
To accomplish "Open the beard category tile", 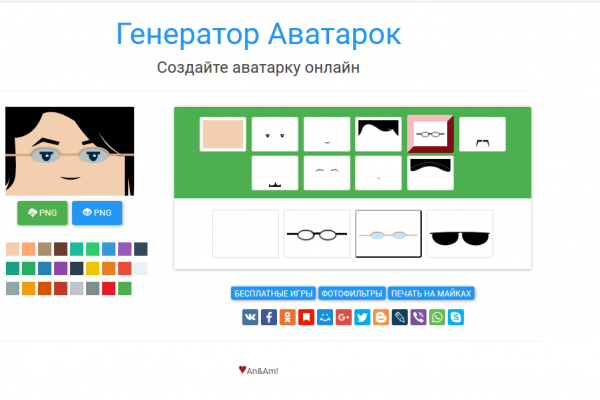I will [x=275, y=173].
